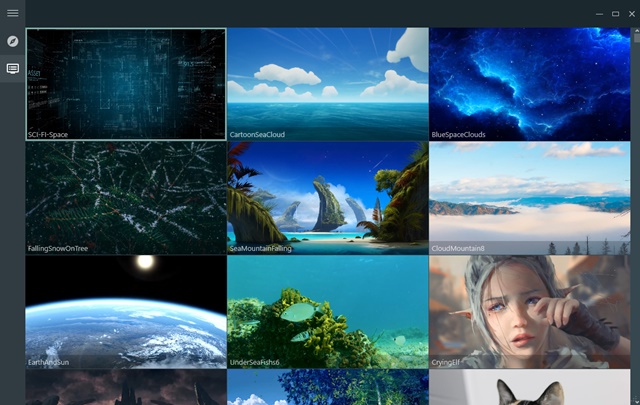This screenshot has width=640, height=405.
Task: Click the vertical scrollbar up arrow
Action: point(636,31)
